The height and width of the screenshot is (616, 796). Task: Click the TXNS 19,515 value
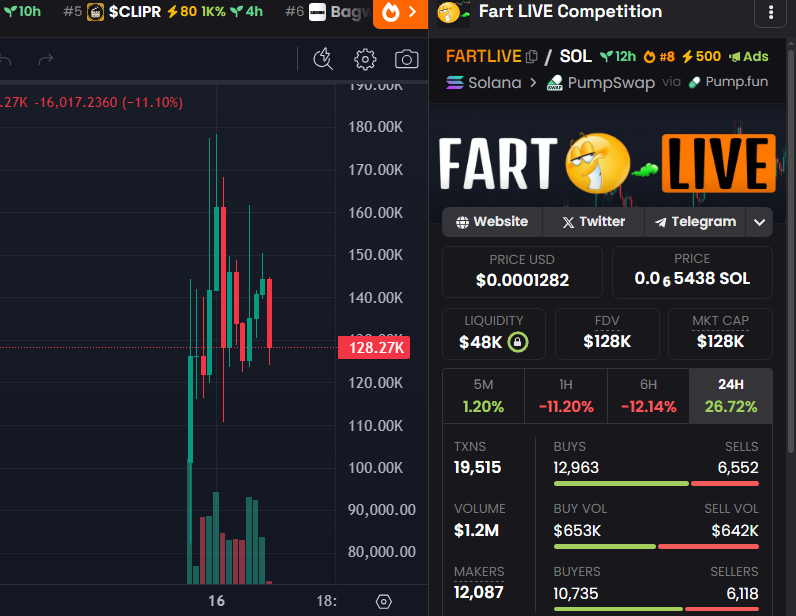tap(477, 467)
